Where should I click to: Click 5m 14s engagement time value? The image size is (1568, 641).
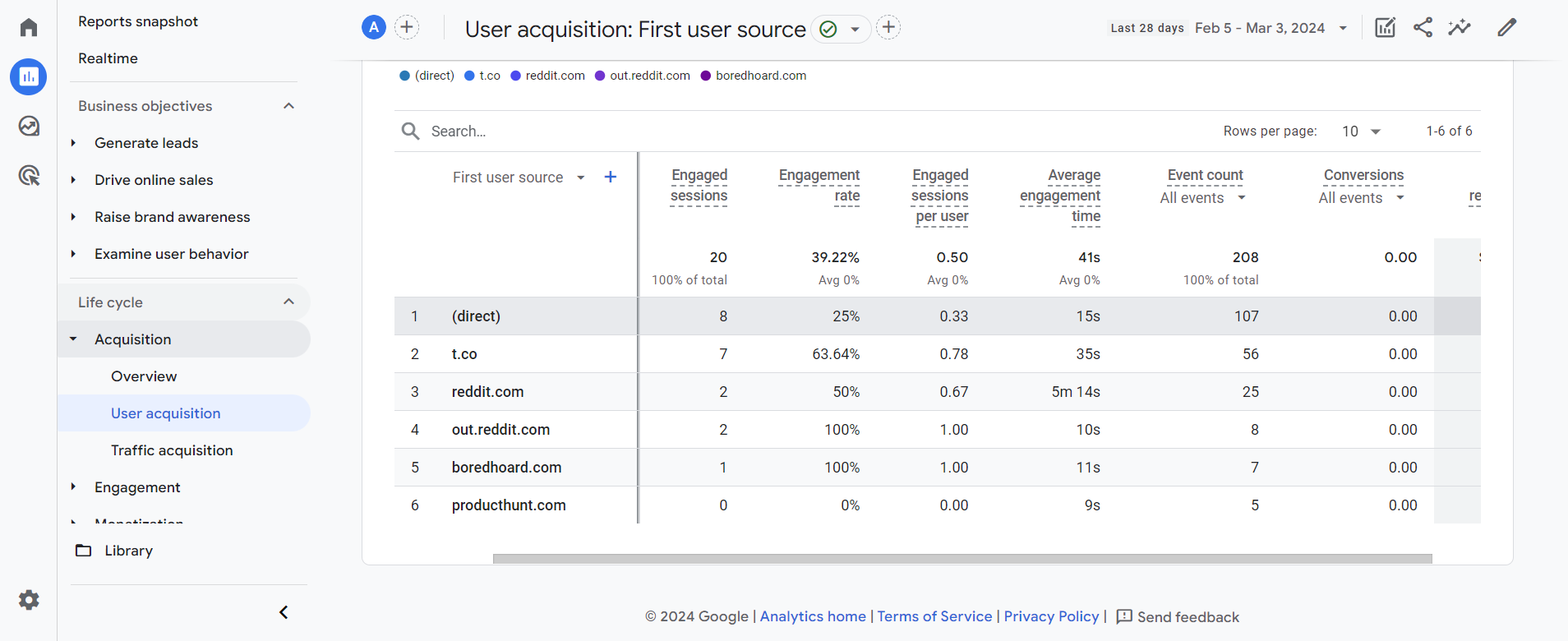coord(1076,392)
